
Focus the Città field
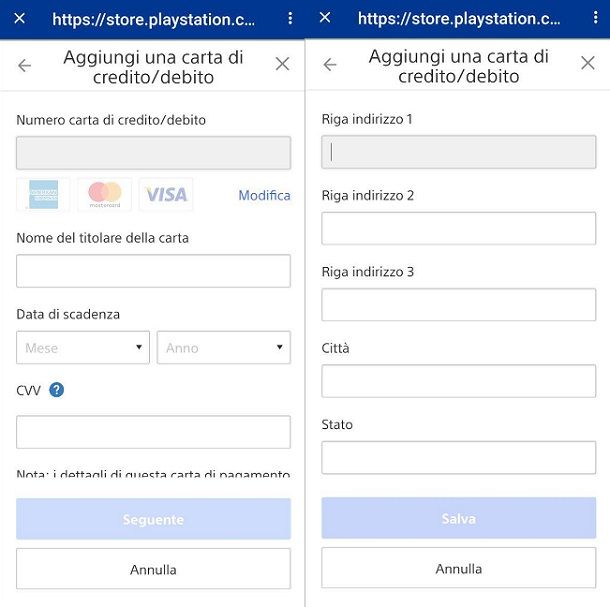click(x=459, y=381)
